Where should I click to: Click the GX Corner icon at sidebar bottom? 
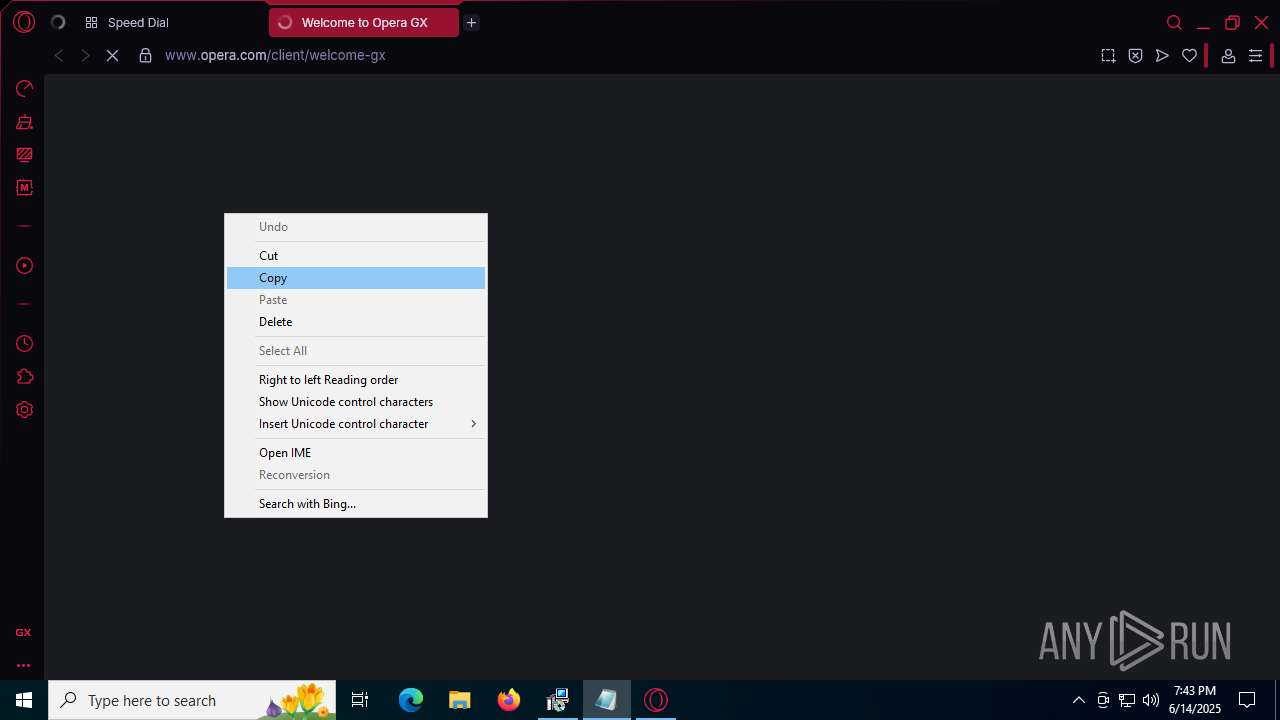[23, 632]
